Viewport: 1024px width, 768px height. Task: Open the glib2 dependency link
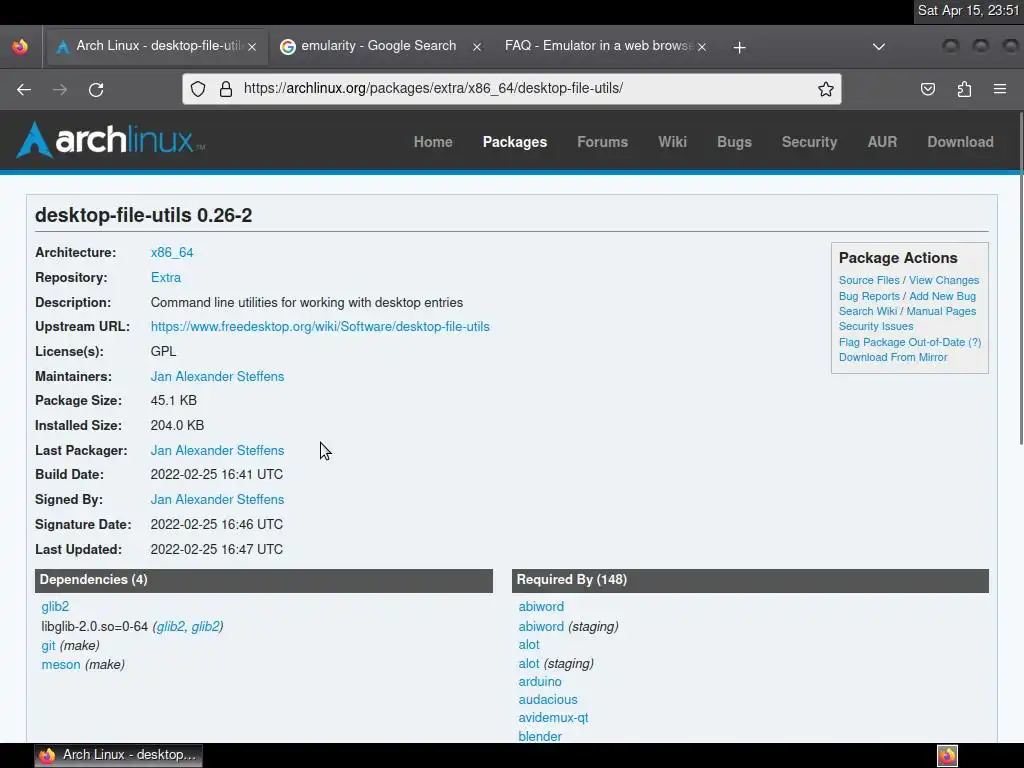[x=55, y=607]
